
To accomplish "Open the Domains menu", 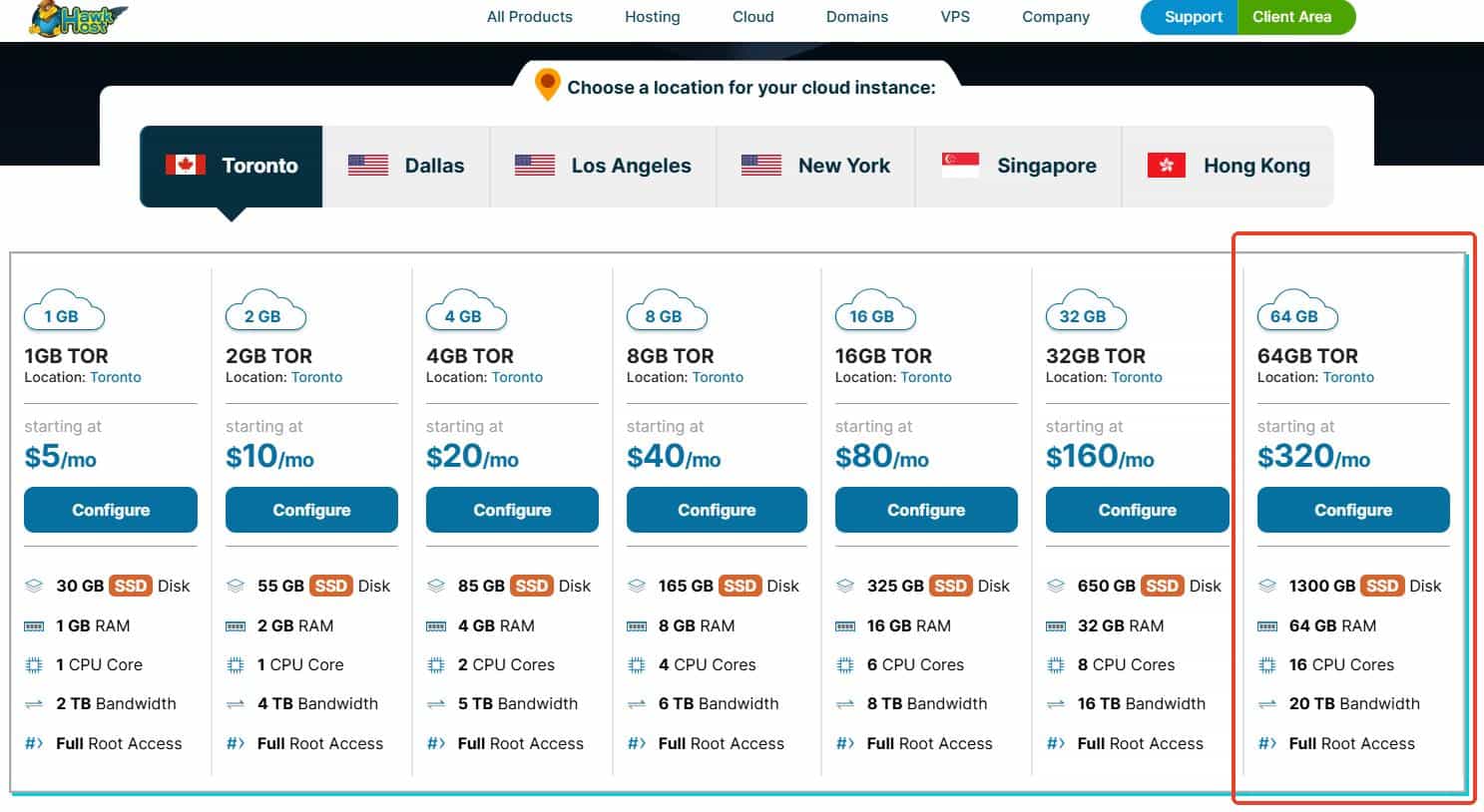I will (x=857, y=17).
